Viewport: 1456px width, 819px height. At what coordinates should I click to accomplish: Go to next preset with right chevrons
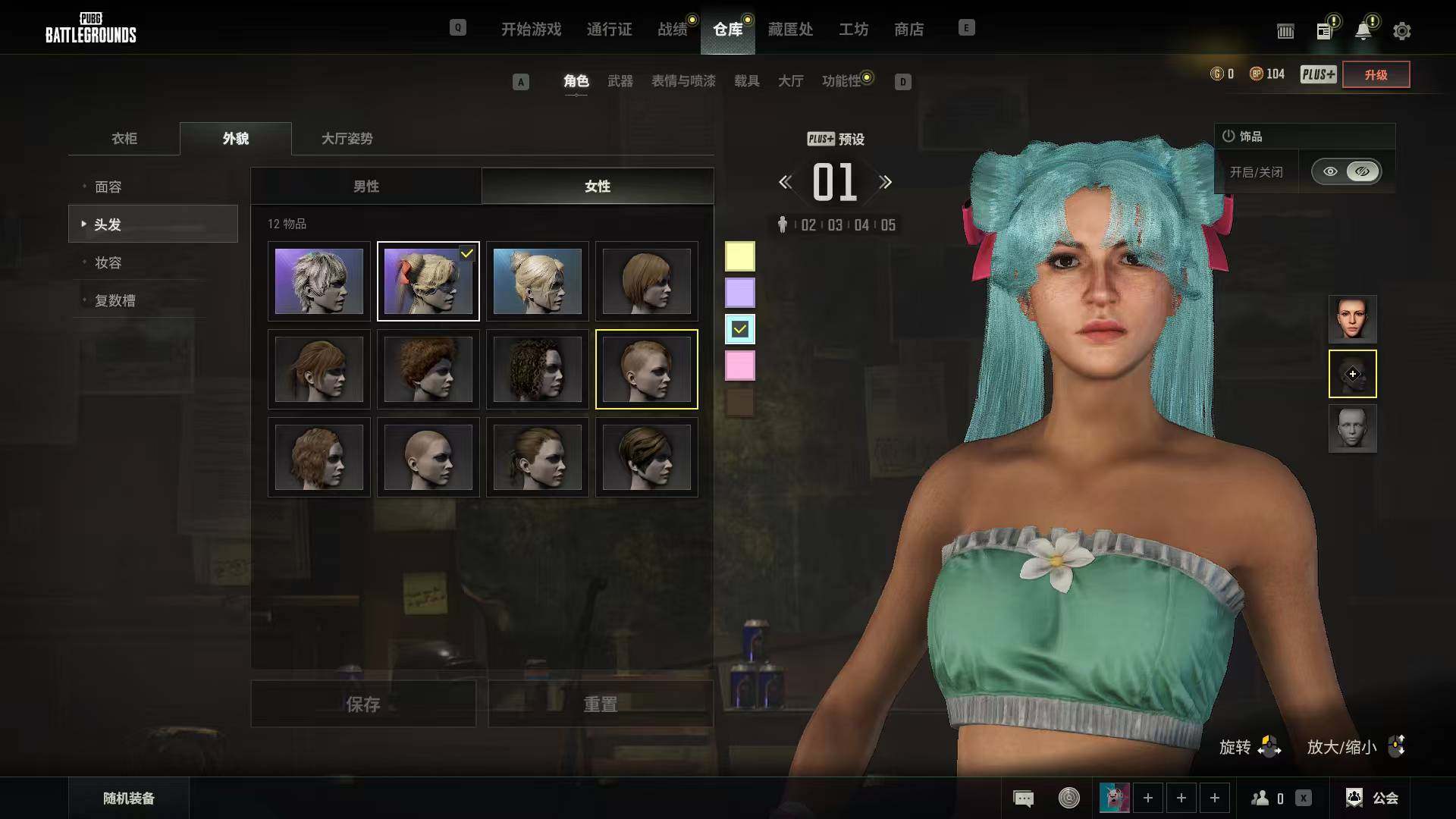[885, 182]
